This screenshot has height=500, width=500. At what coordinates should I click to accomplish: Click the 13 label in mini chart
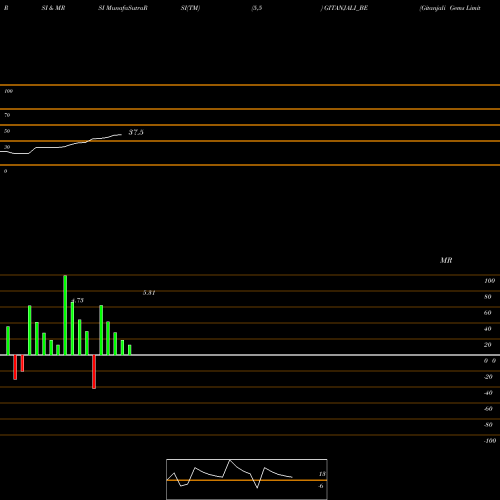tap(322, 474)
